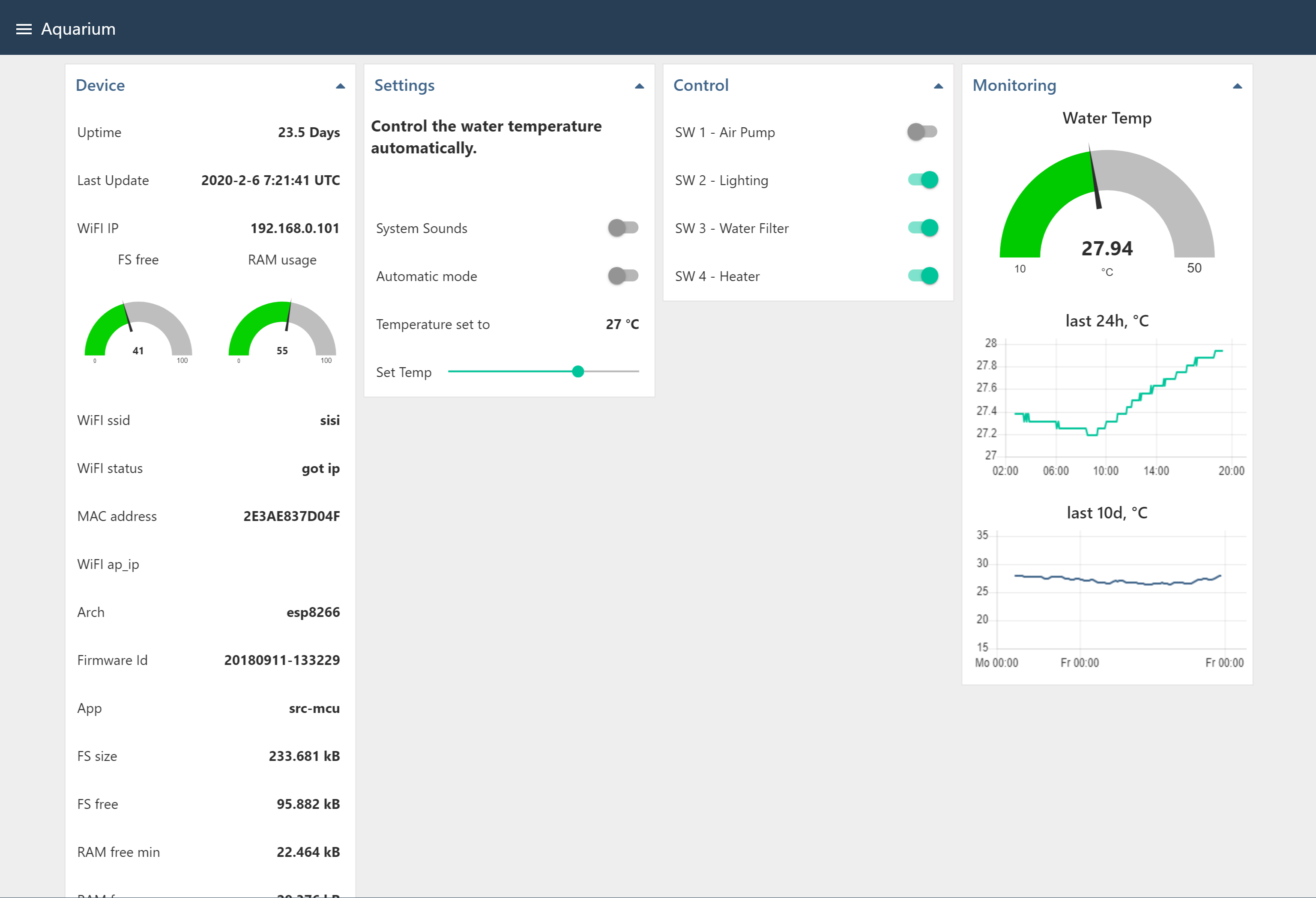Collapse the Settings panel arrow
1316x898 pixels.
[x=639, y=86]
